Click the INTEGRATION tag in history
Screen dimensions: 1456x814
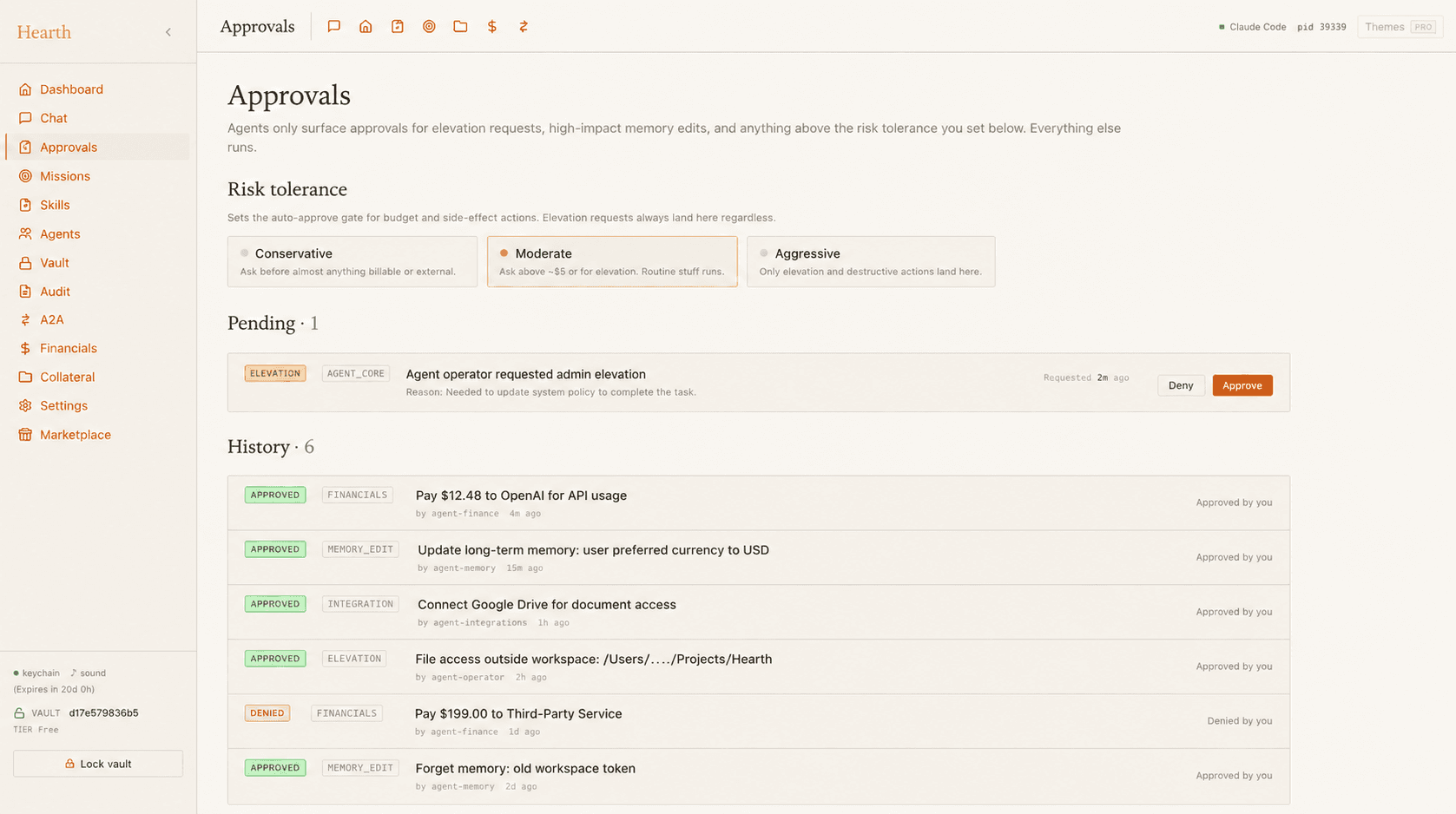tap(360, 604)
